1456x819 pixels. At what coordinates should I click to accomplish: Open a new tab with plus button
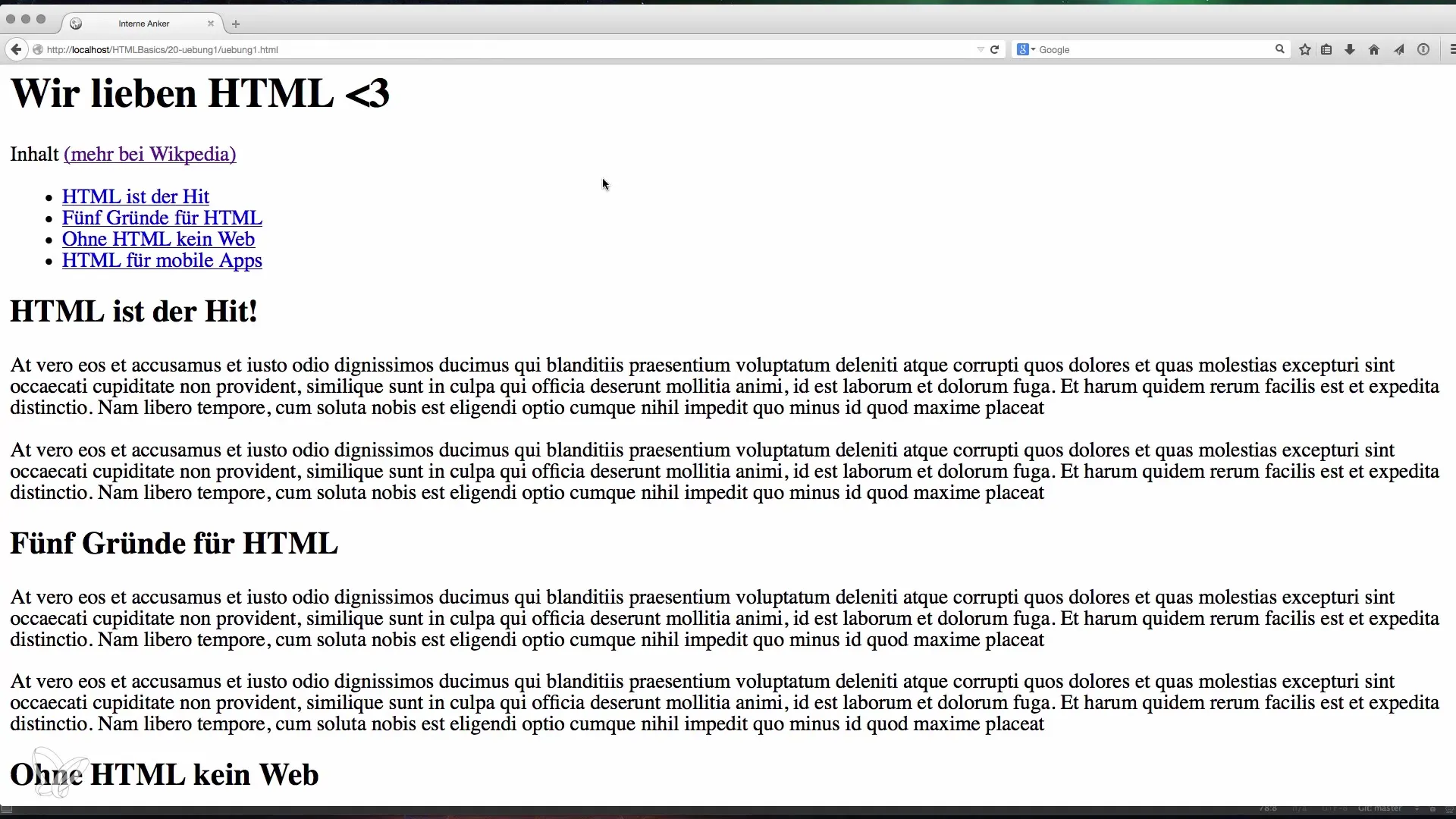click(236, 24)
